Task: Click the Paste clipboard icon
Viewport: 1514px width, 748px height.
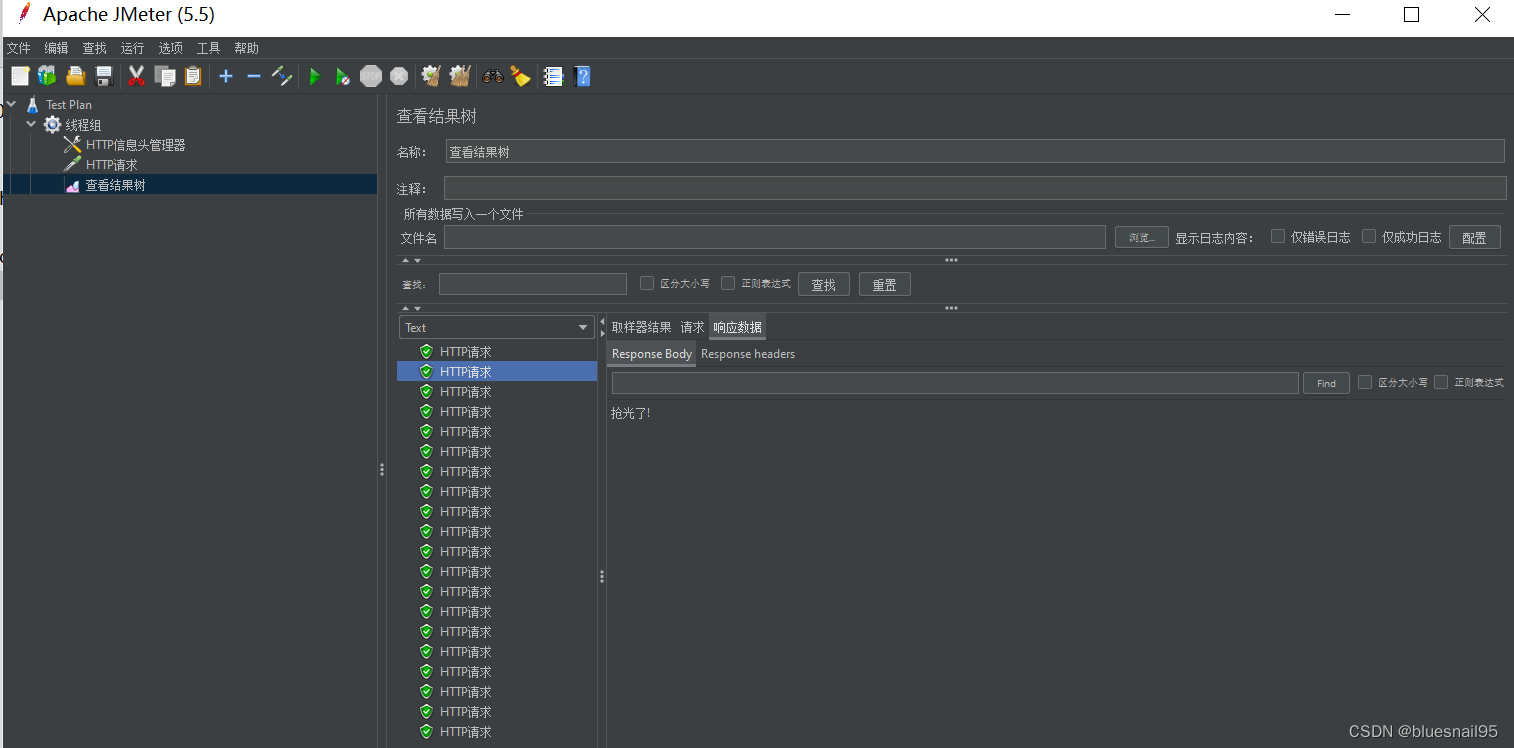Action: (193, 76)
